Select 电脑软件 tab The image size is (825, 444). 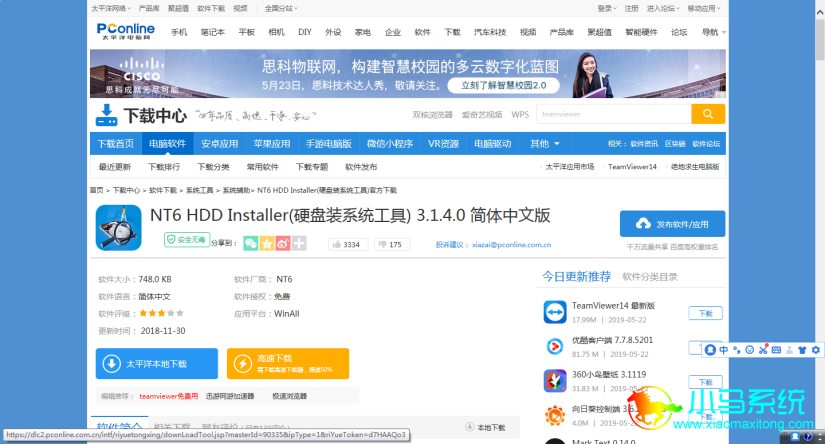click(167, 144)
